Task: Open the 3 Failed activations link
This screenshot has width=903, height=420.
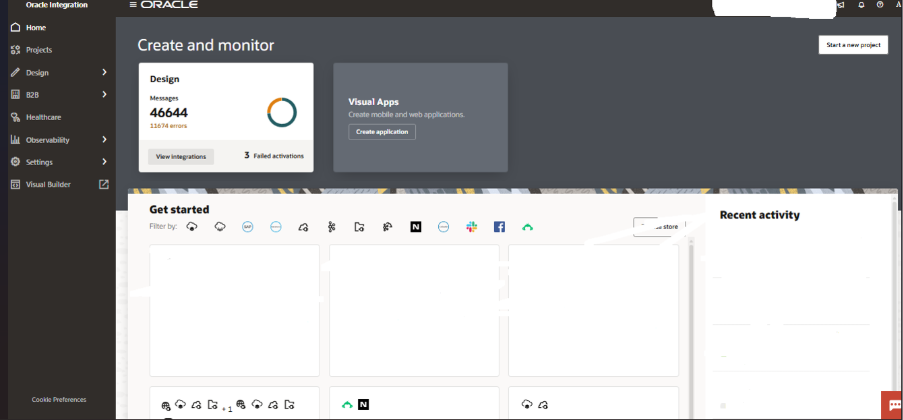Action: [x=274, y=156]
